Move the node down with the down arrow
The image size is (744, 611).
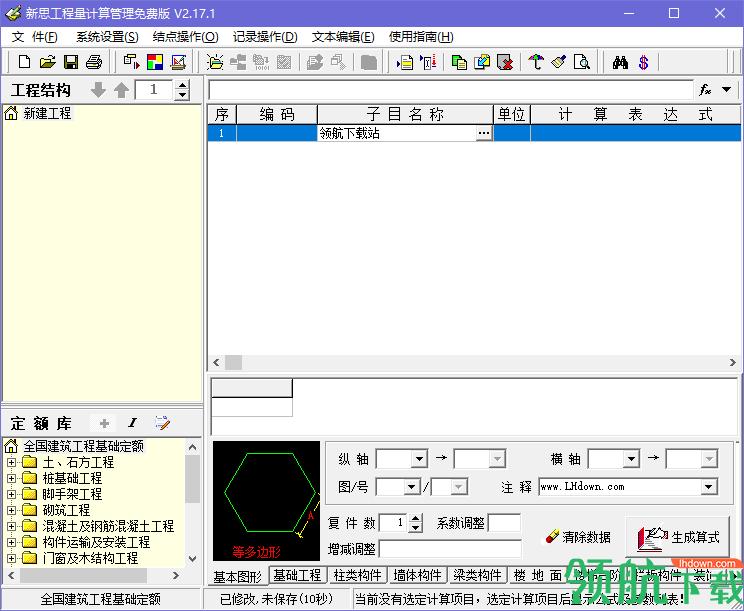98,90
